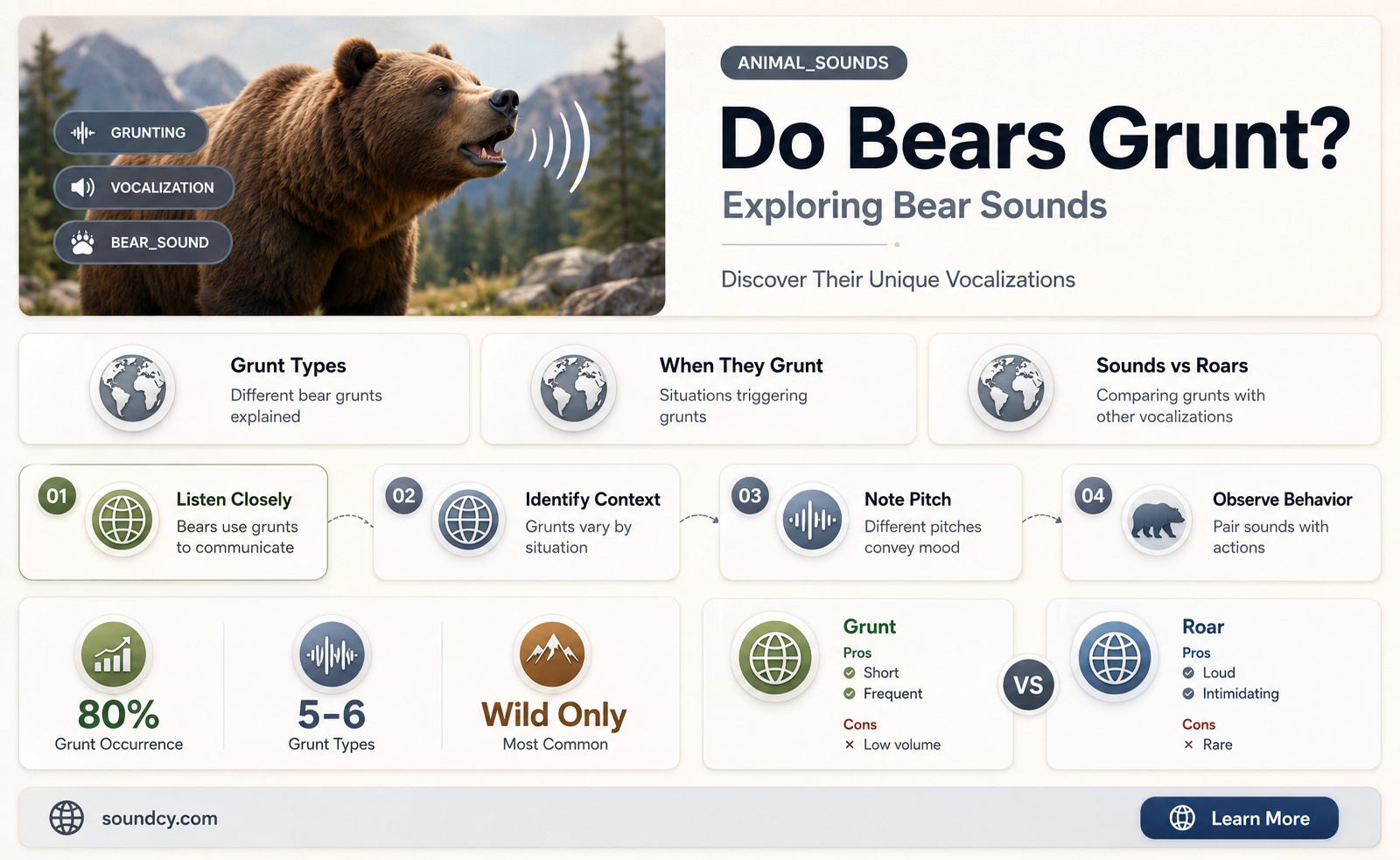1400x860 pixels.
Task: Click the blue globe icon in Roar comparison
Action: (1115, 658)
